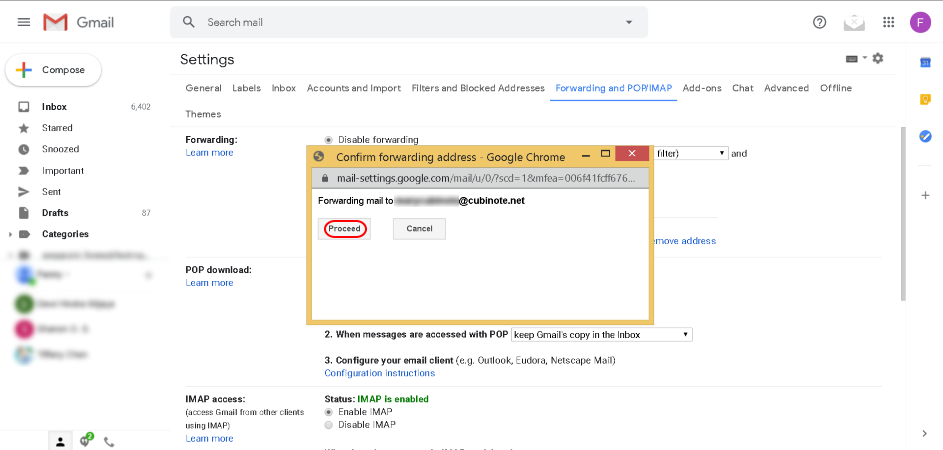
Task: Click the Starred star icon
Action: click(x=23, y=128)
